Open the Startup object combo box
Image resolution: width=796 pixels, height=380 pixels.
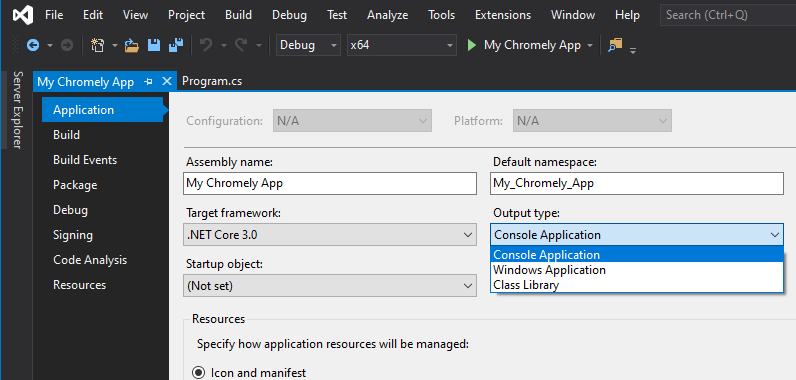(x=330, y=286)
